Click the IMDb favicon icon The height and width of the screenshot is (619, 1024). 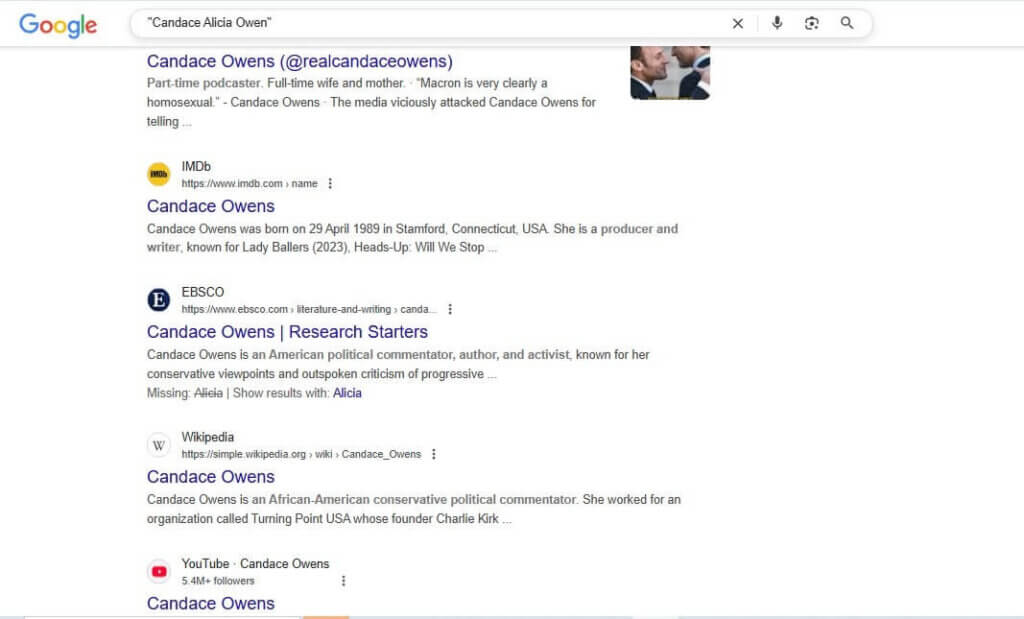[159, 174]
